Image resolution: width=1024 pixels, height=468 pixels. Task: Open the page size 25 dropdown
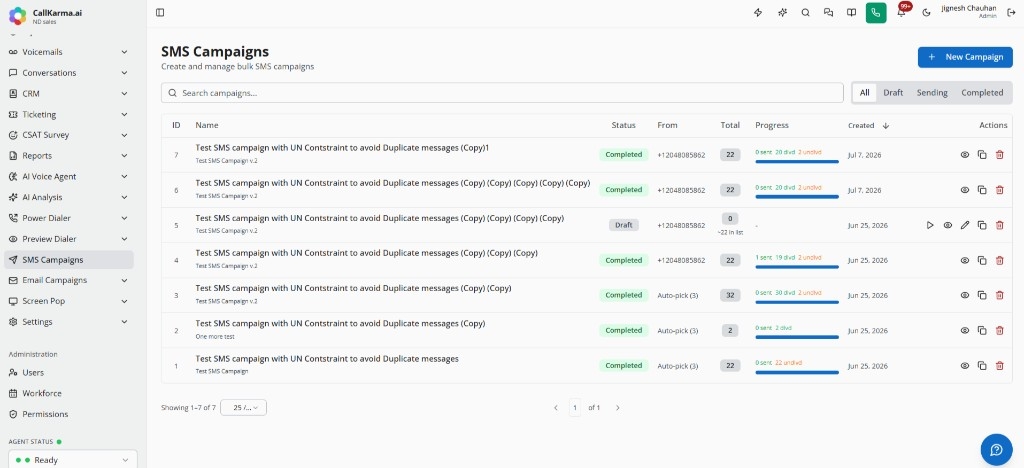[244, 407]
